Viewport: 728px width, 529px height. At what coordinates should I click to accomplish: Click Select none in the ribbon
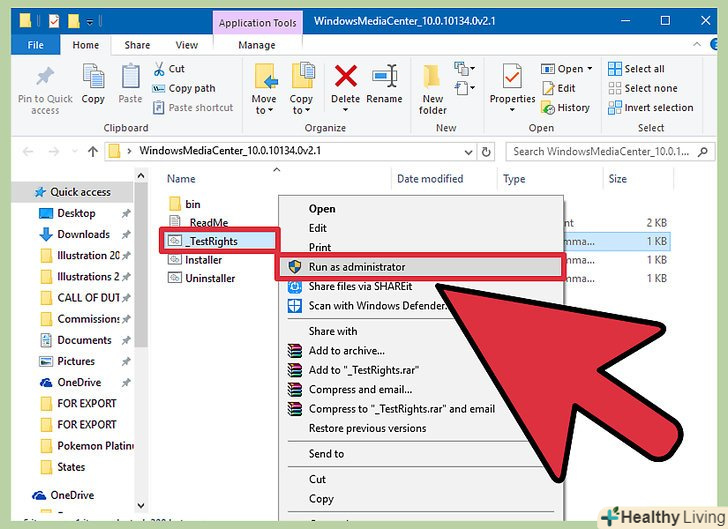tap(643, 88)
